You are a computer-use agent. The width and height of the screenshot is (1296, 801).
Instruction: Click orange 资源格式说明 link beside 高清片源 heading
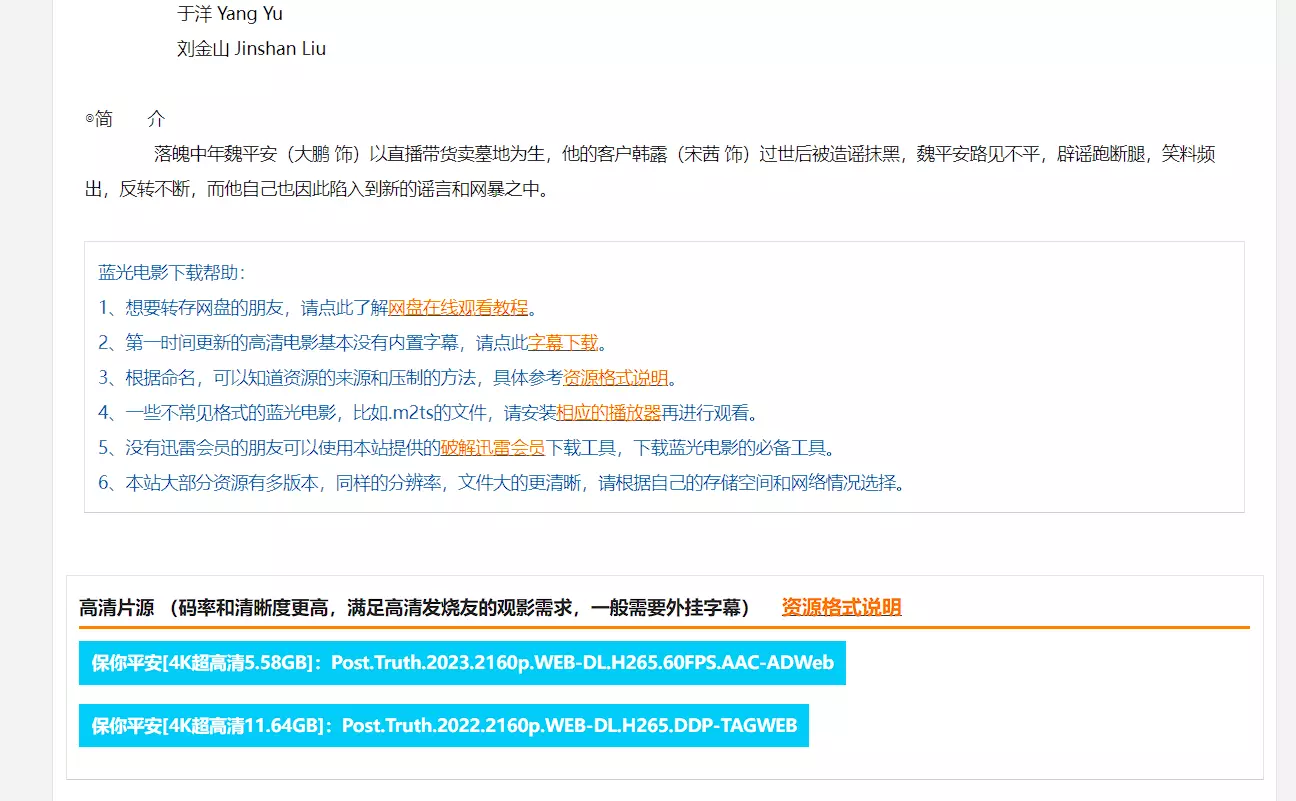click(x=841, y=607)
